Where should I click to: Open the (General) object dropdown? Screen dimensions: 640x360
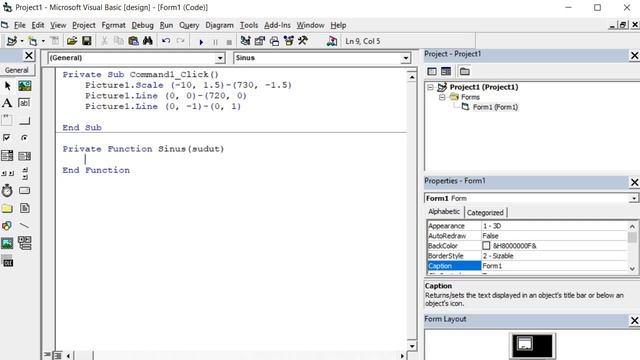click(x=220, y=58)
